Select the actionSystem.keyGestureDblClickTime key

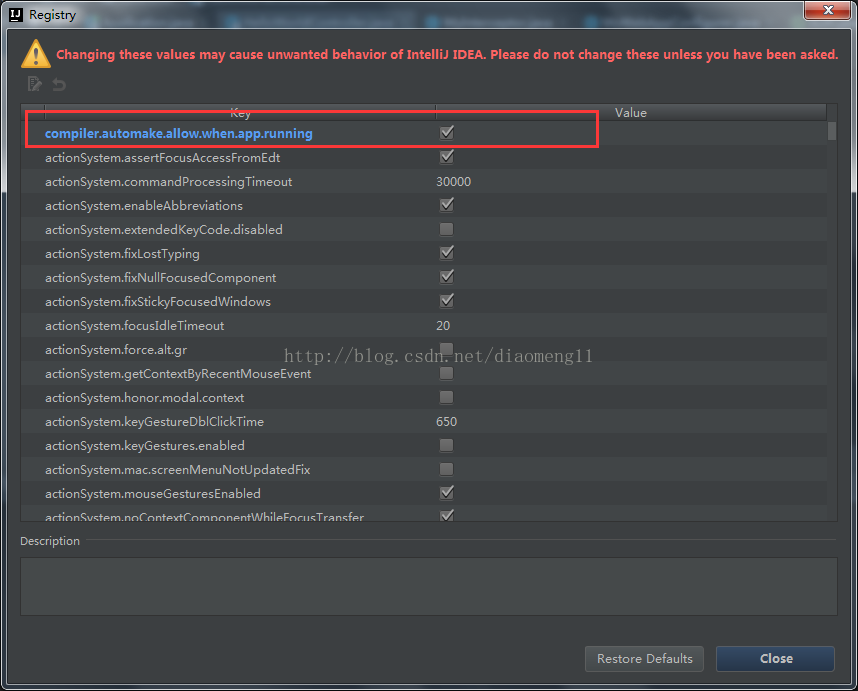[x=154, y=422]
